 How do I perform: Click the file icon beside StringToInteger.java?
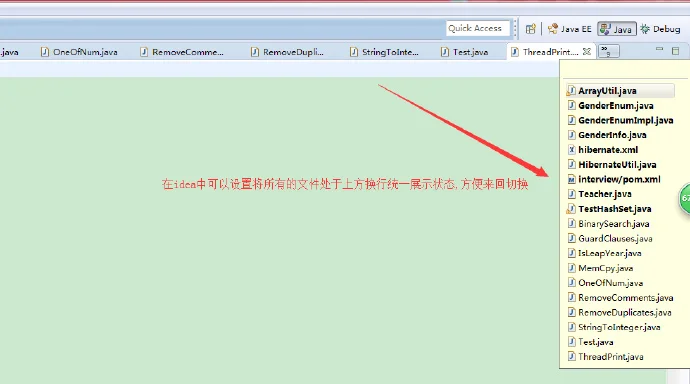coord(571,327)
